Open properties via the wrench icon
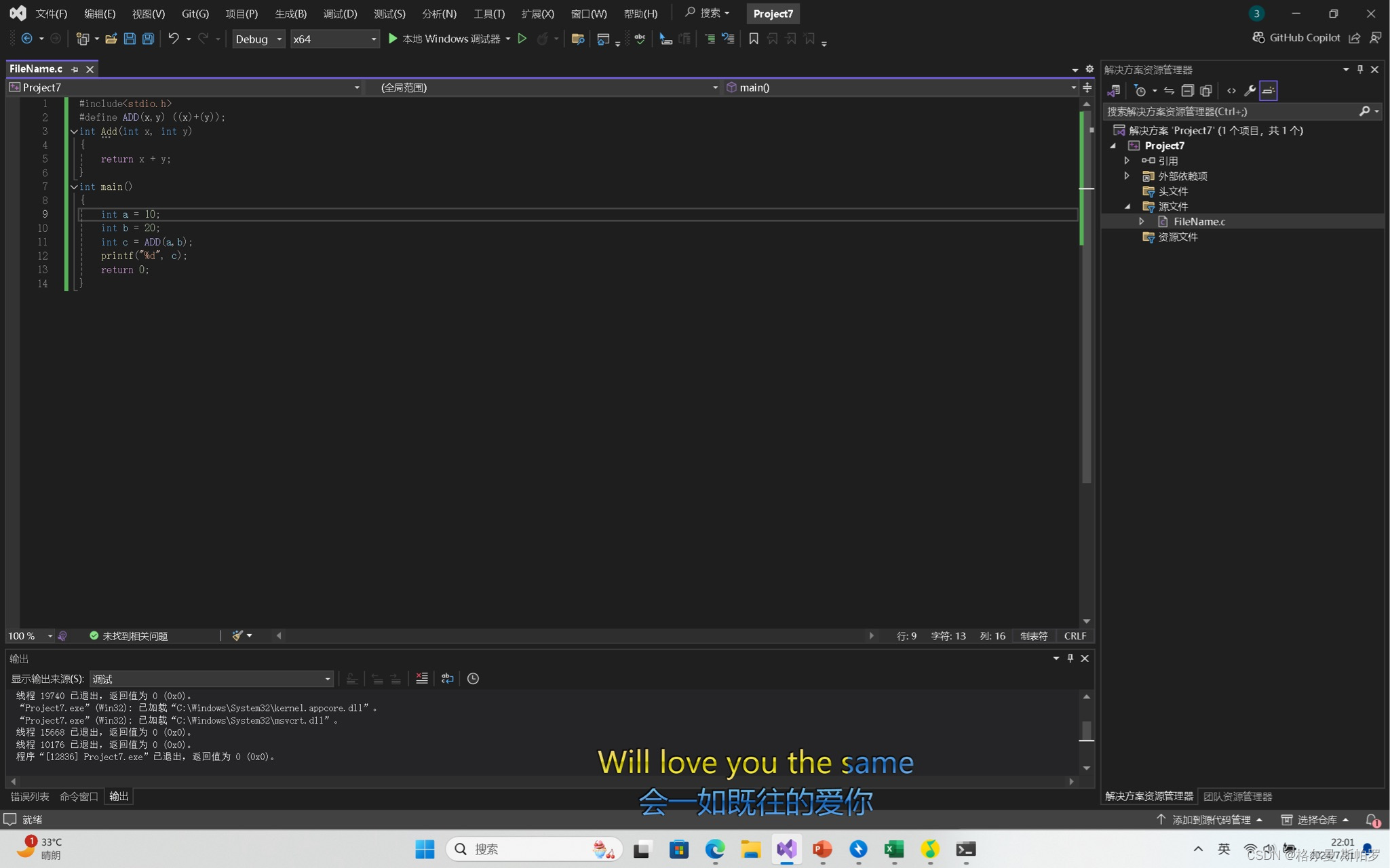 [x=1250, y=90]
